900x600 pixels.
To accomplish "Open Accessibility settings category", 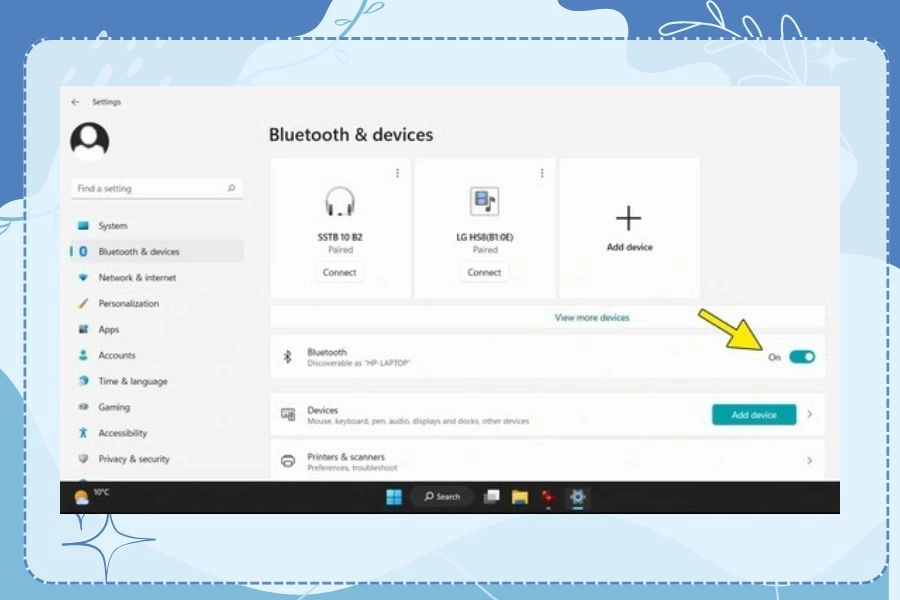I will [157, 432].
